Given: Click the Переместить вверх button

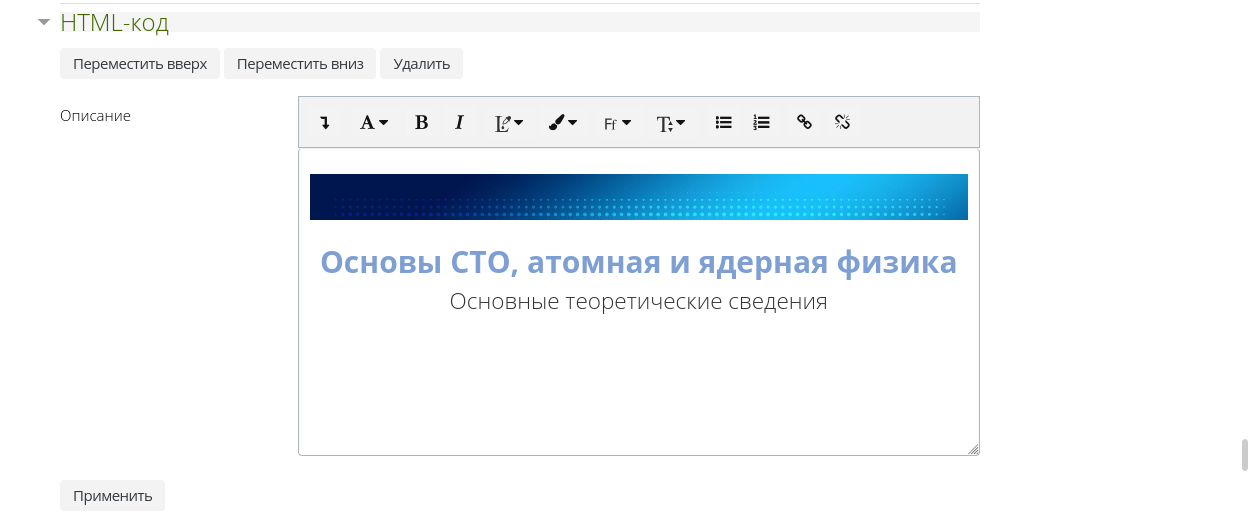Looking at the screenshot, I should pyautogui.click(x=140, y=64).
